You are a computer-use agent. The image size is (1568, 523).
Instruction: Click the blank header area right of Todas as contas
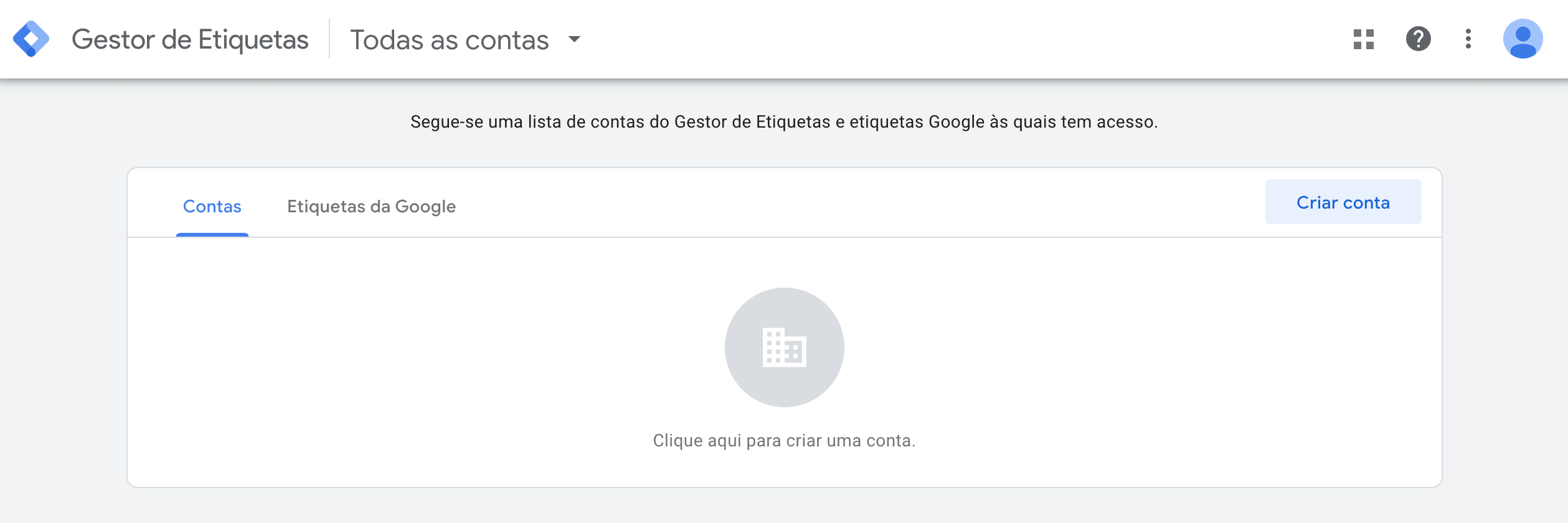[934, 39]
